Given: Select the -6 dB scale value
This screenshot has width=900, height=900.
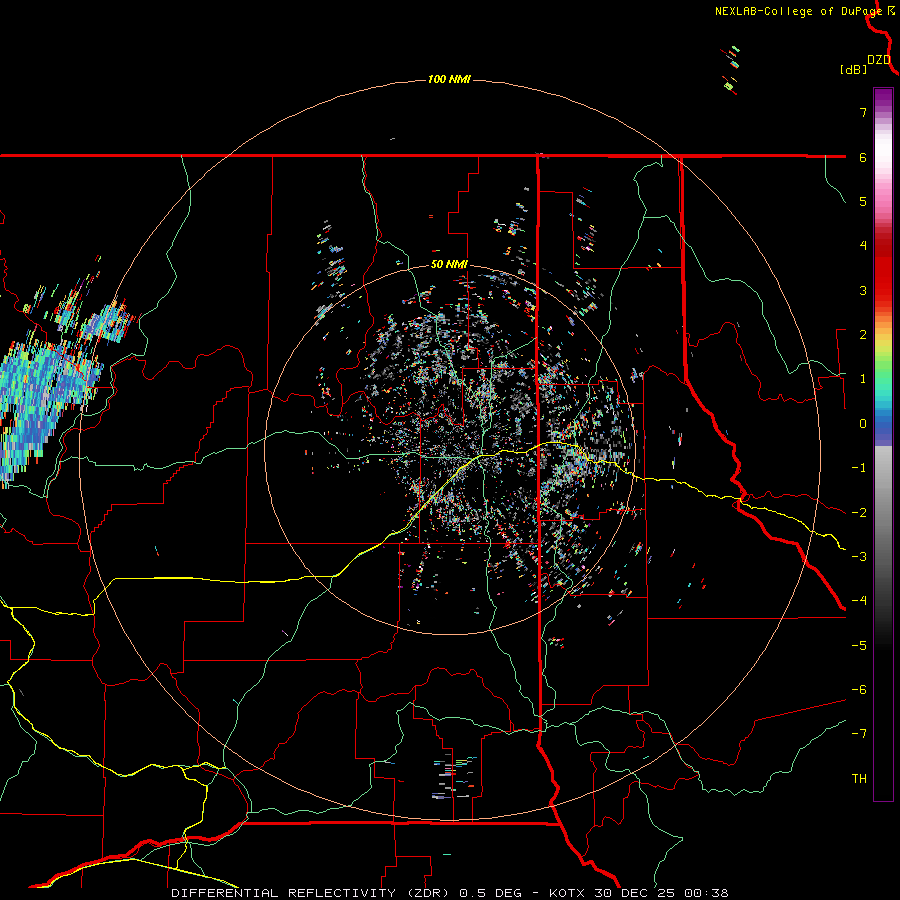Looking at the screenshot, I should click(x=859, y=690).
